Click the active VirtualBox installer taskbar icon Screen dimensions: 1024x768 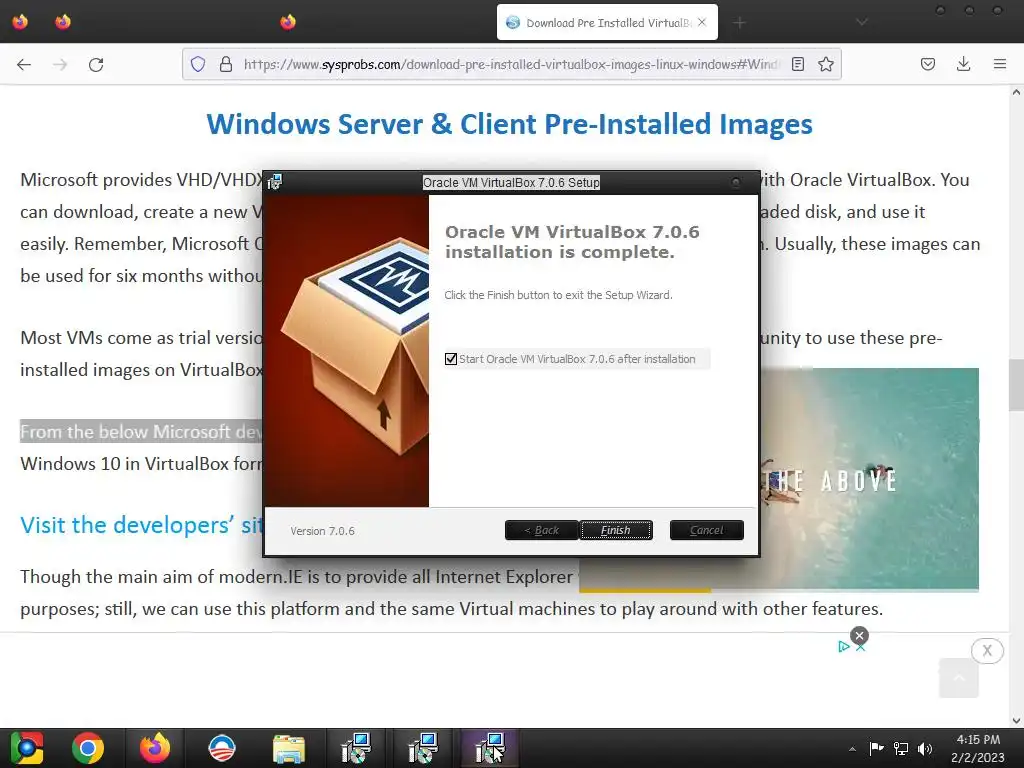490,748
